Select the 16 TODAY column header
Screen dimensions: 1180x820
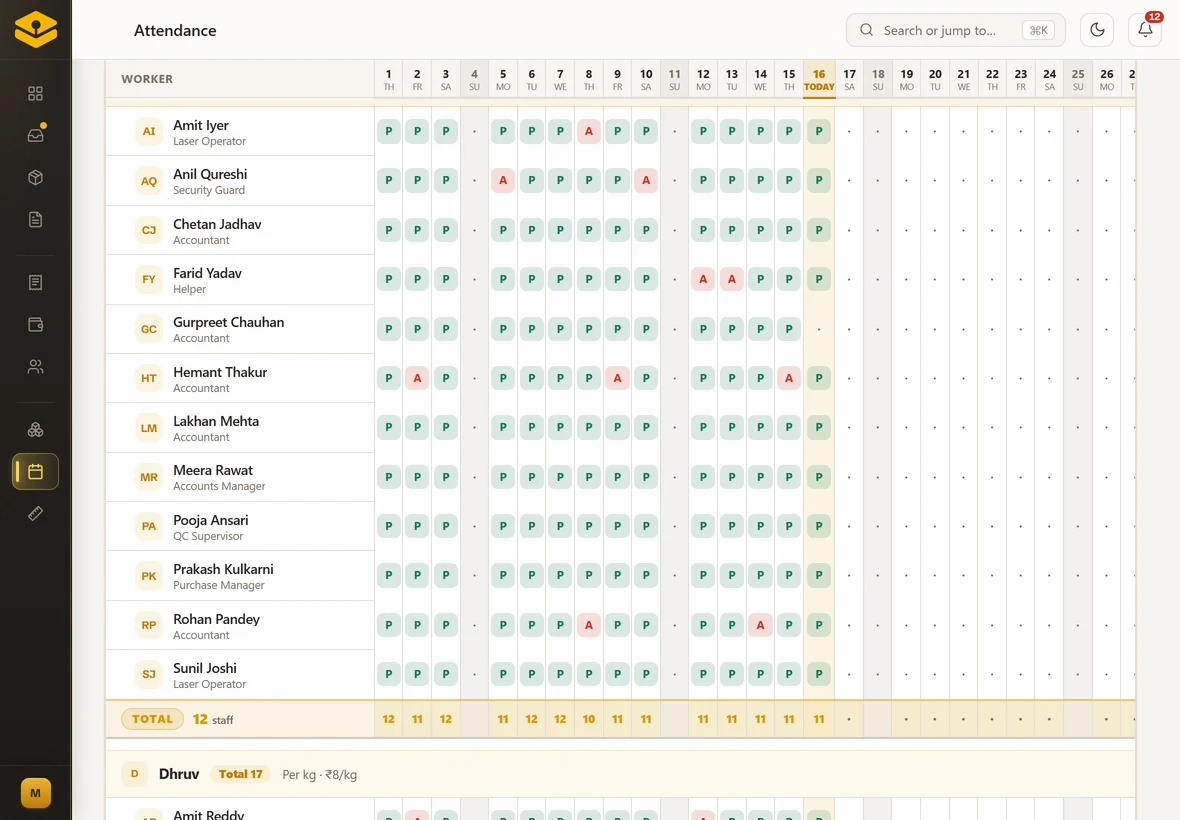click(x=819, y=79)
